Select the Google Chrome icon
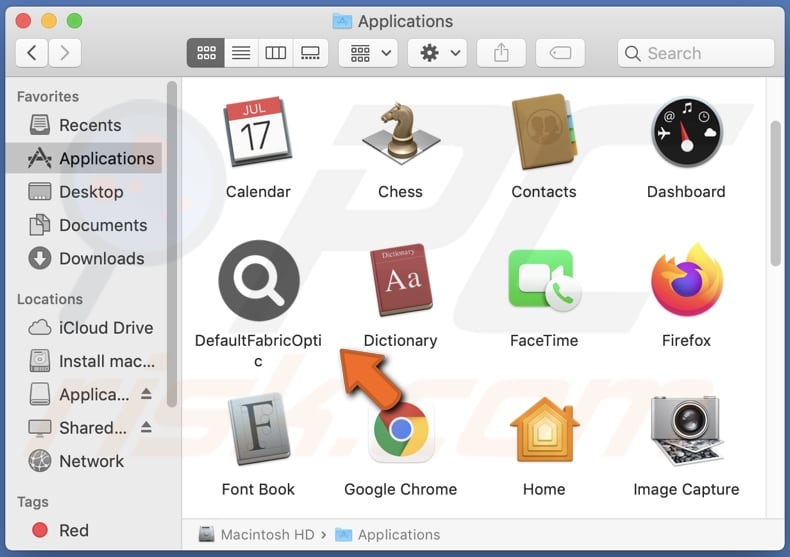 click(401, 431)
